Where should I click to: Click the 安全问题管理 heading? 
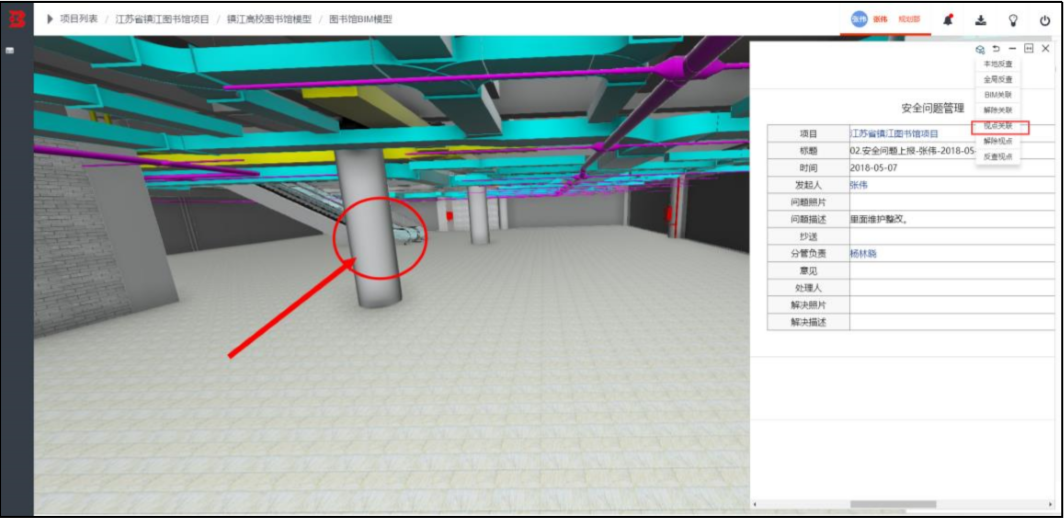point(932,107)
